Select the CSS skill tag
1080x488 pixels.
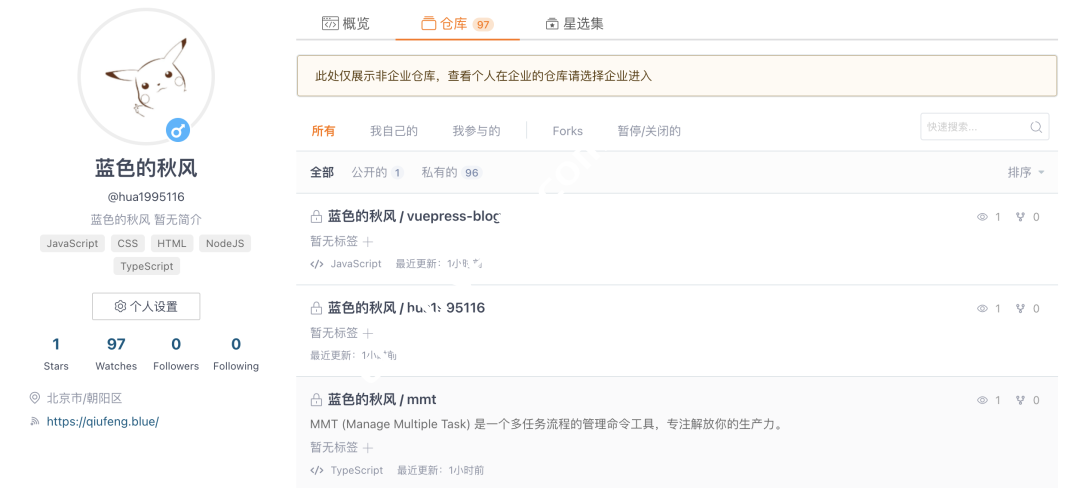click(127, 243)
